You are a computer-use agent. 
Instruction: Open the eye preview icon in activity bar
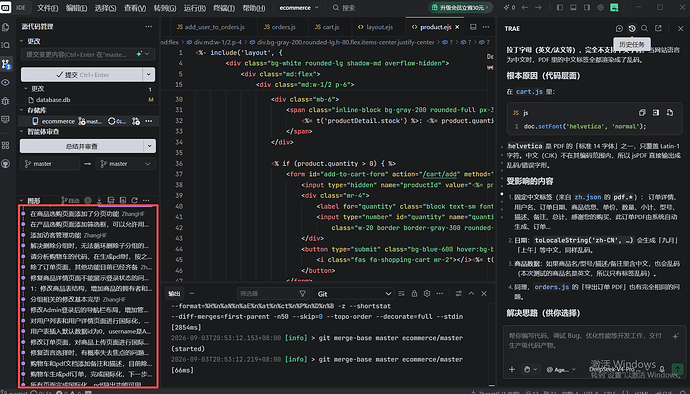click(6, 82)
